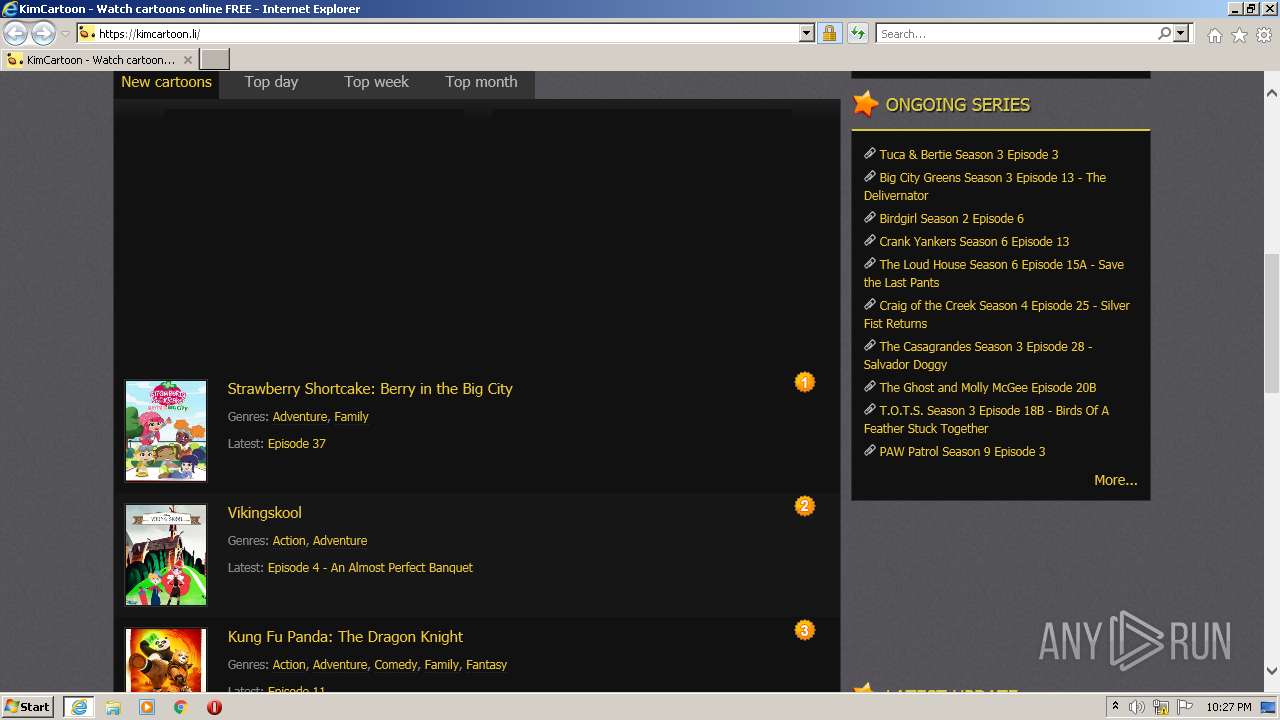Viewport: 1280px width, 720px height.
Task: Open the browser Home icon
Action: pos(1214,35)
